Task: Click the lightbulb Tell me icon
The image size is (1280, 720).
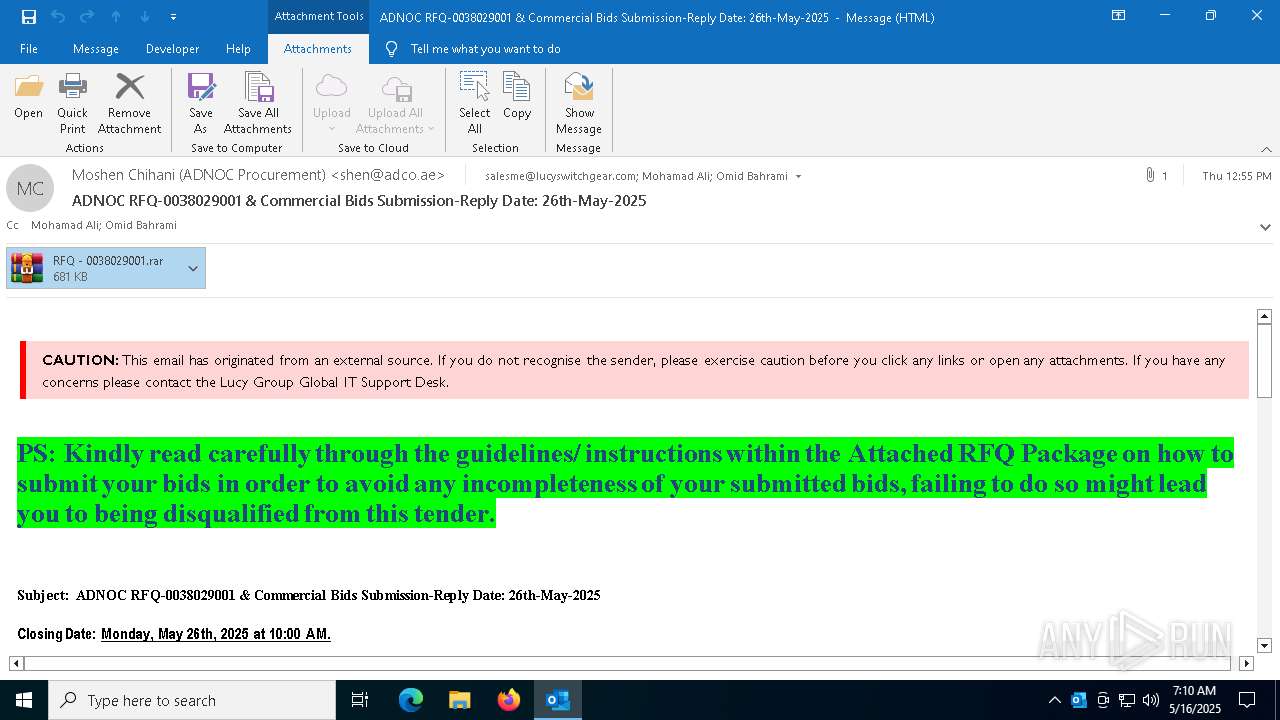Action: 391,49
